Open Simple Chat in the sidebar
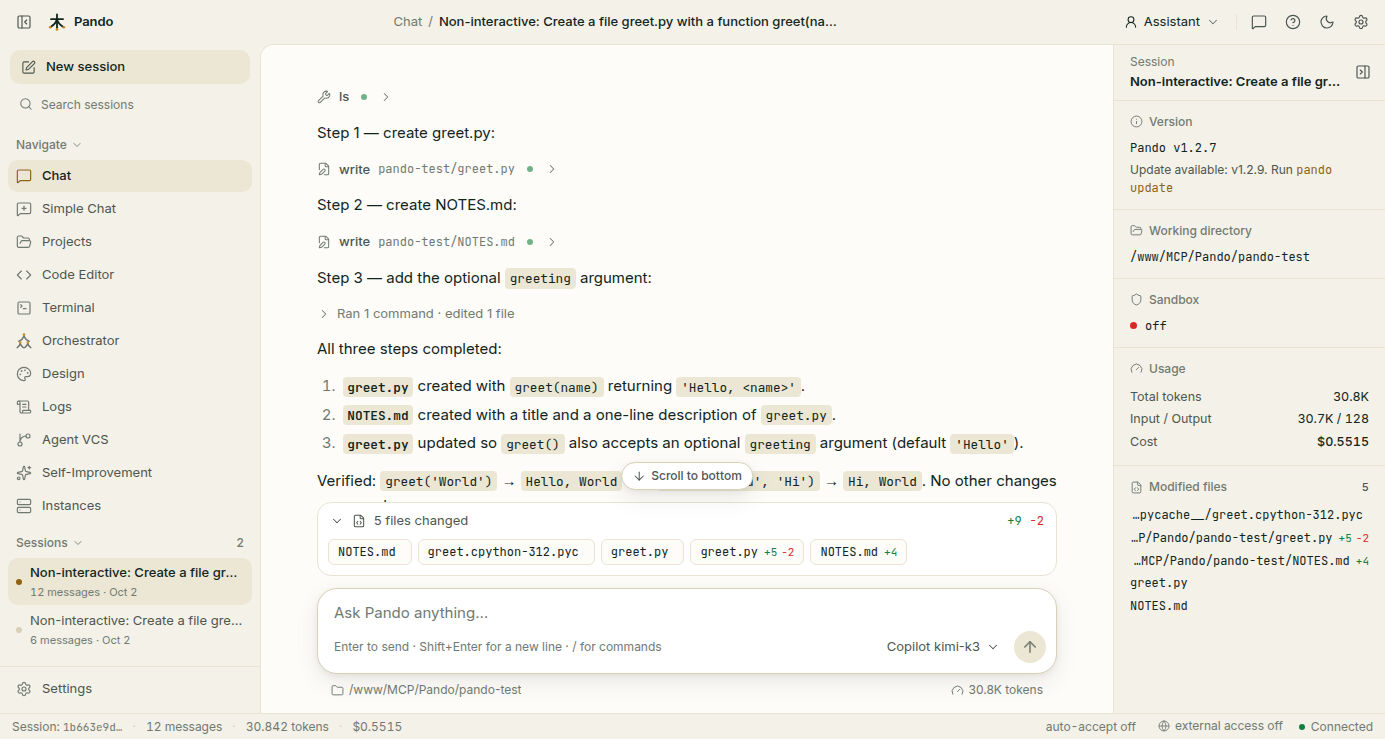Screen dimensions: 1385x739 (130, 209)
